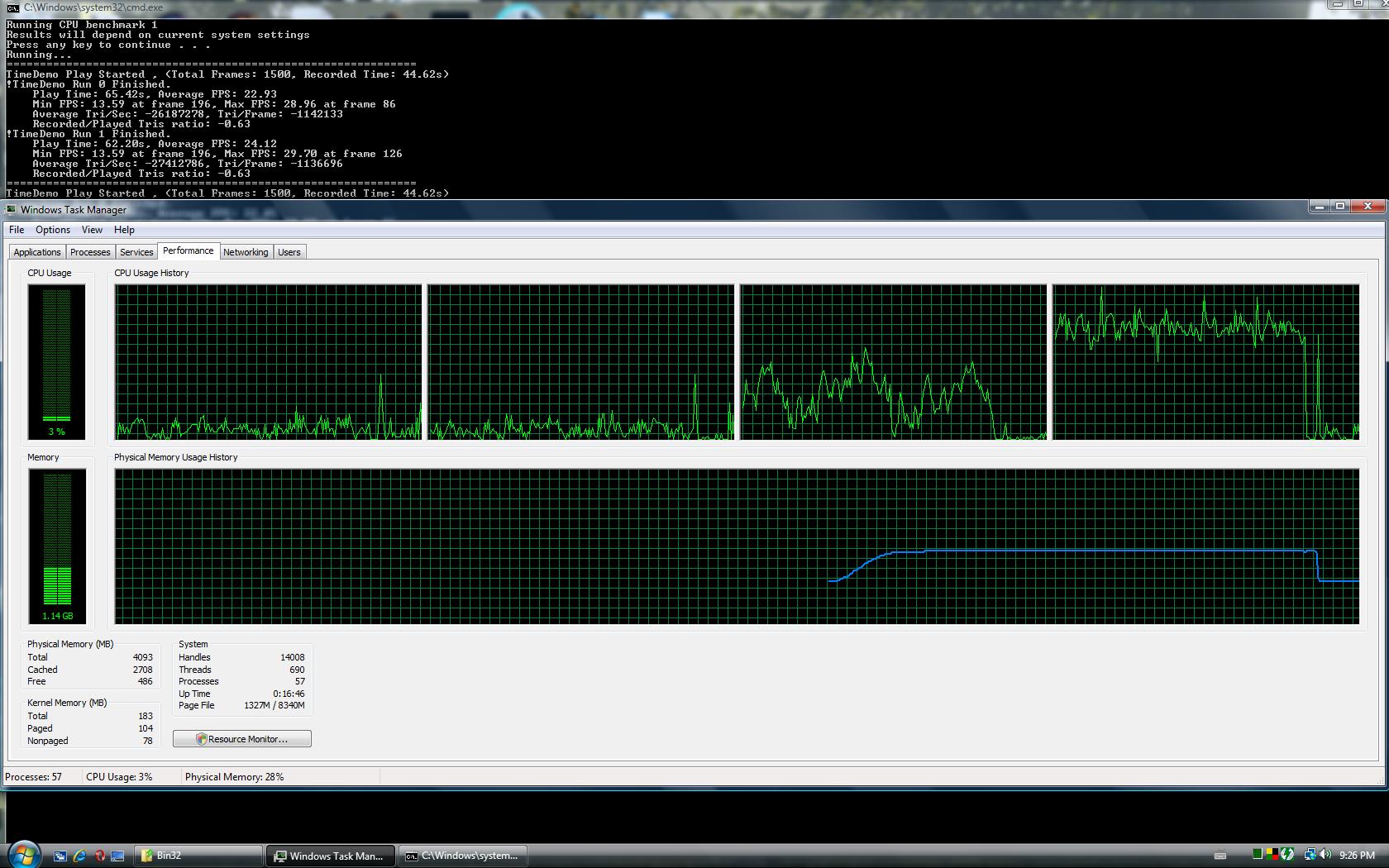1389x868 pixels.
Task: Click the second CPU core history graph
Action: (x=580, y=362)
